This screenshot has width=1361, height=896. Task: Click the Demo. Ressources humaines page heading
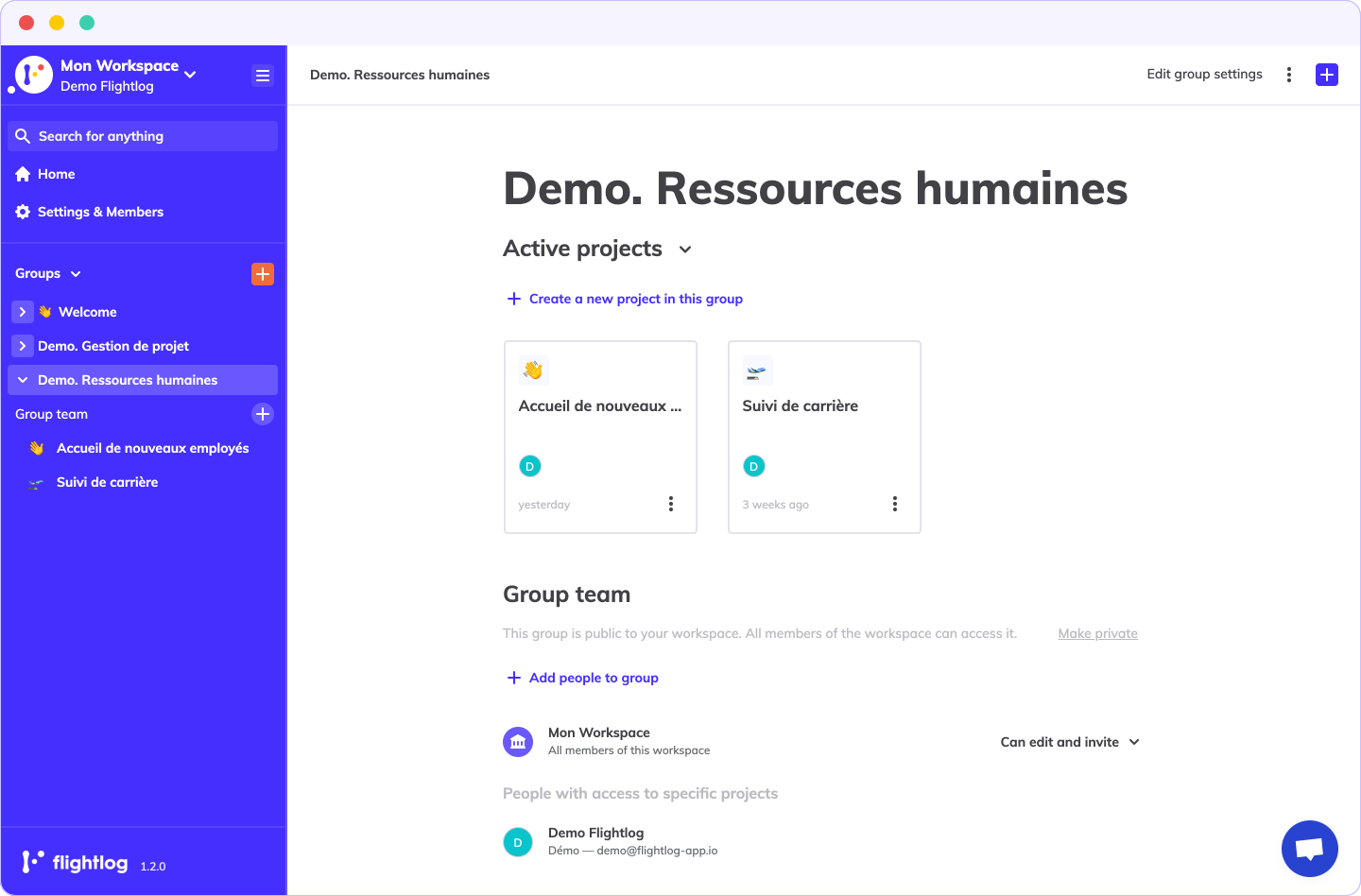(x=816, y=188)
